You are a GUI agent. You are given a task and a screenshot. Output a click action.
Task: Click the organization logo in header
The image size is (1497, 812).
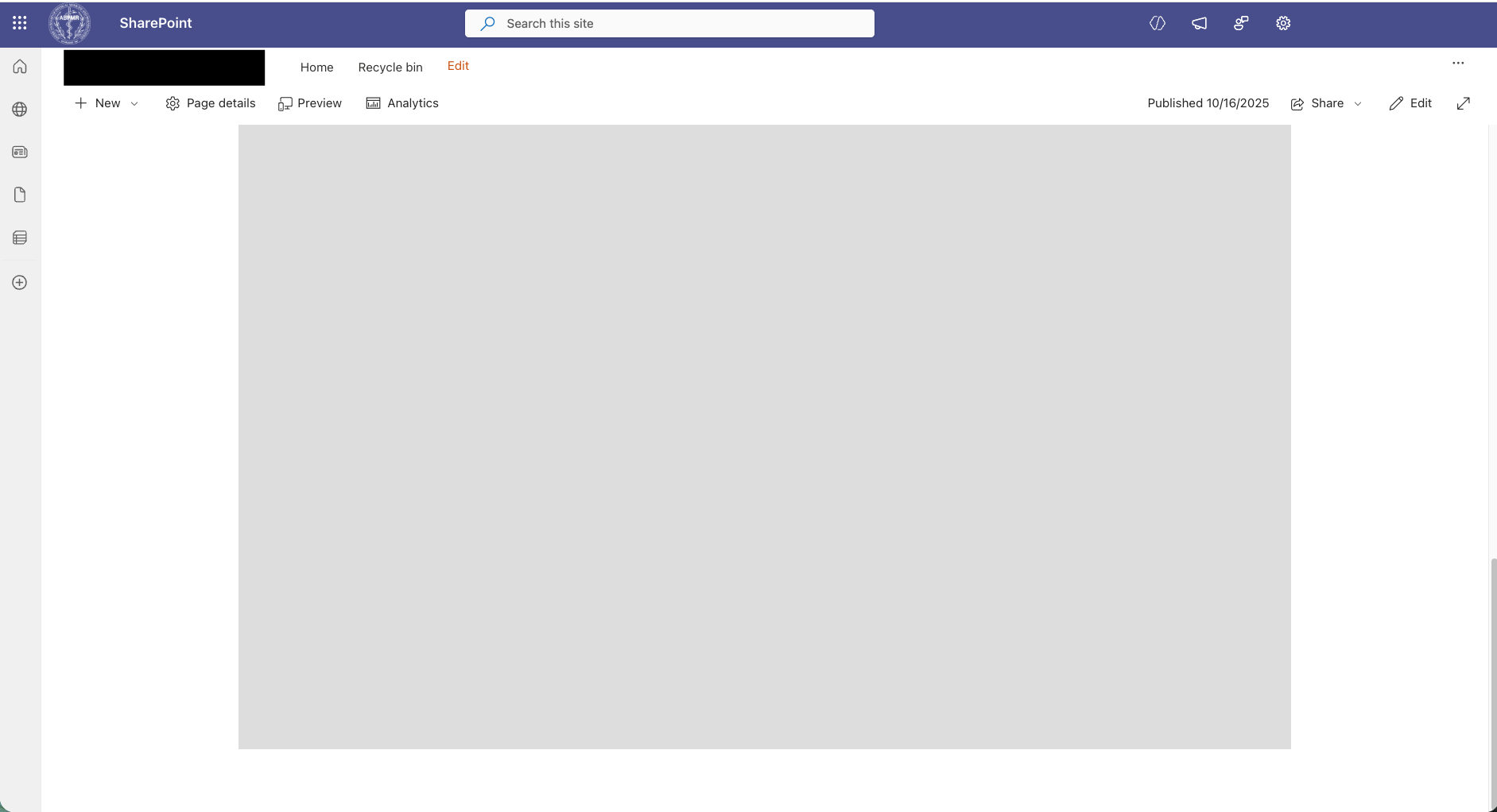tap(70, 23)
